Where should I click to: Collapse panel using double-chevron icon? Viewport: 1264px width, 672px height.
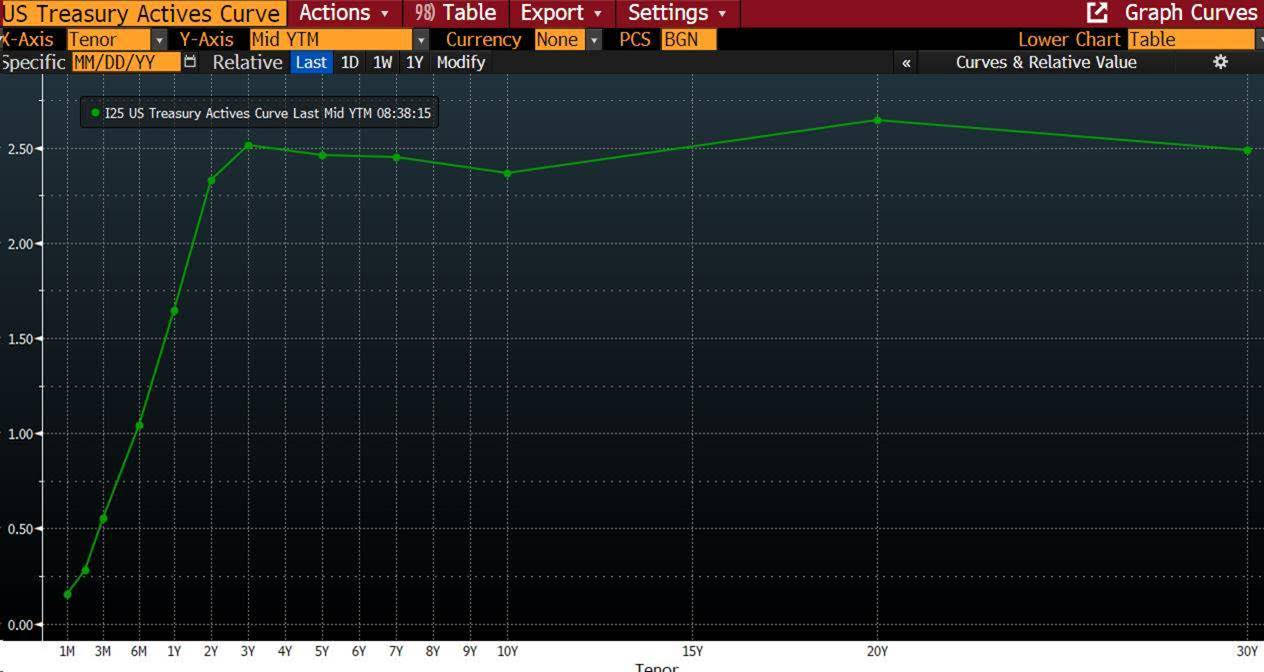[906, 62]
